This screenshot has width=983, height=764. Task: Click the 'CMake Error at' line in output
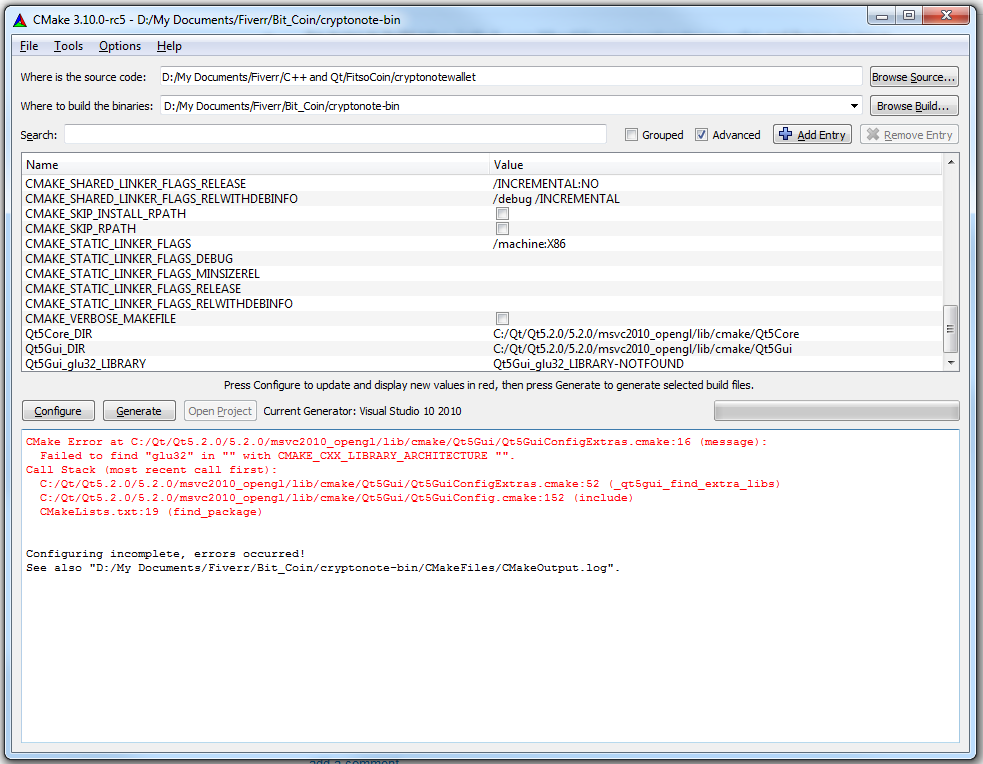tap(396, 442)
